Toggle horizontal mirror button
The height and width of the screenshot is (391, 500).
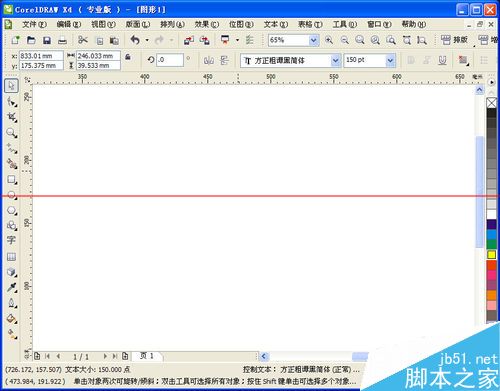pos(209,60)
